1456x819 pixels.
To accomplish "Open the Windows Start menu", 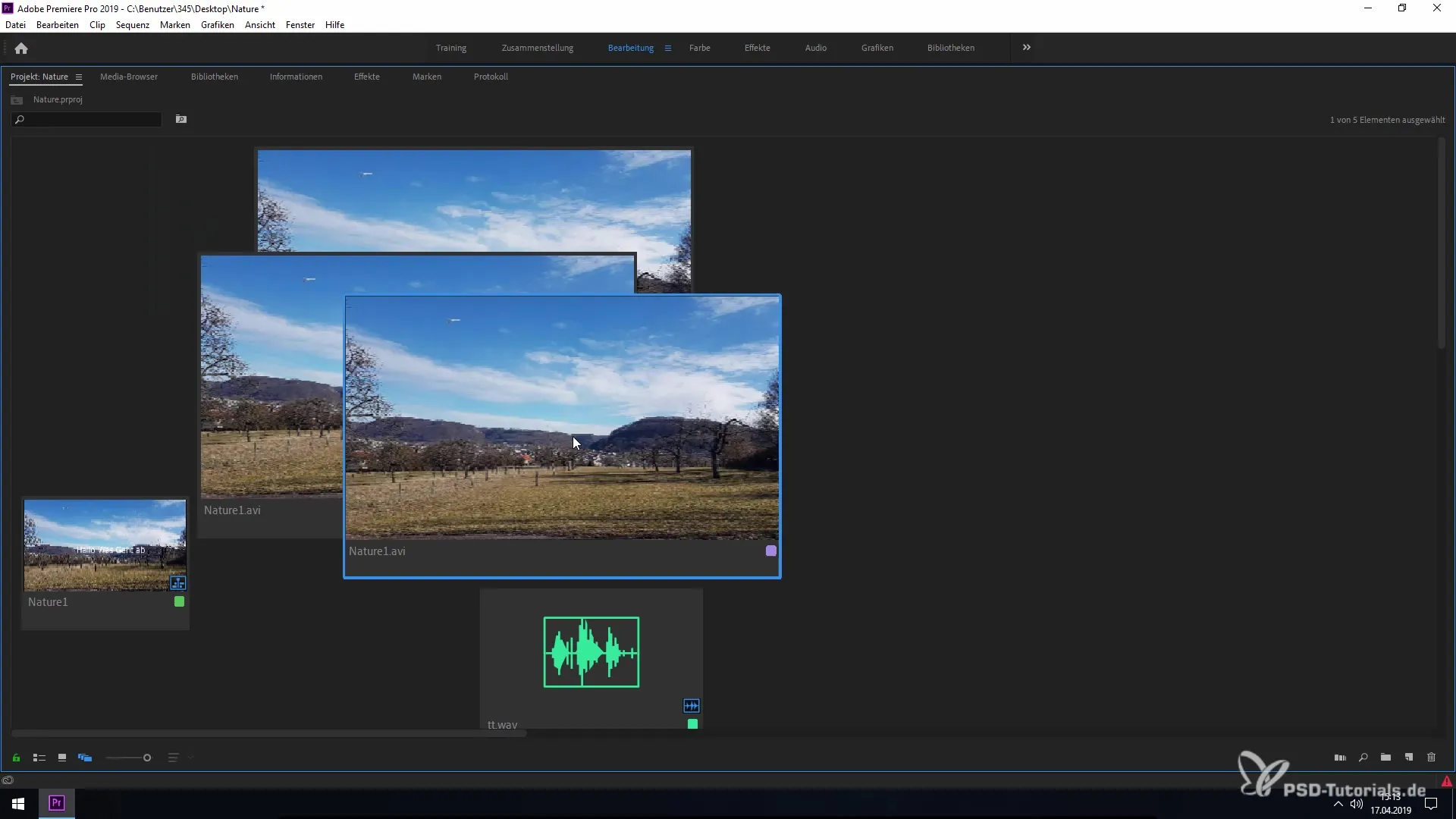I will point(18,803).
